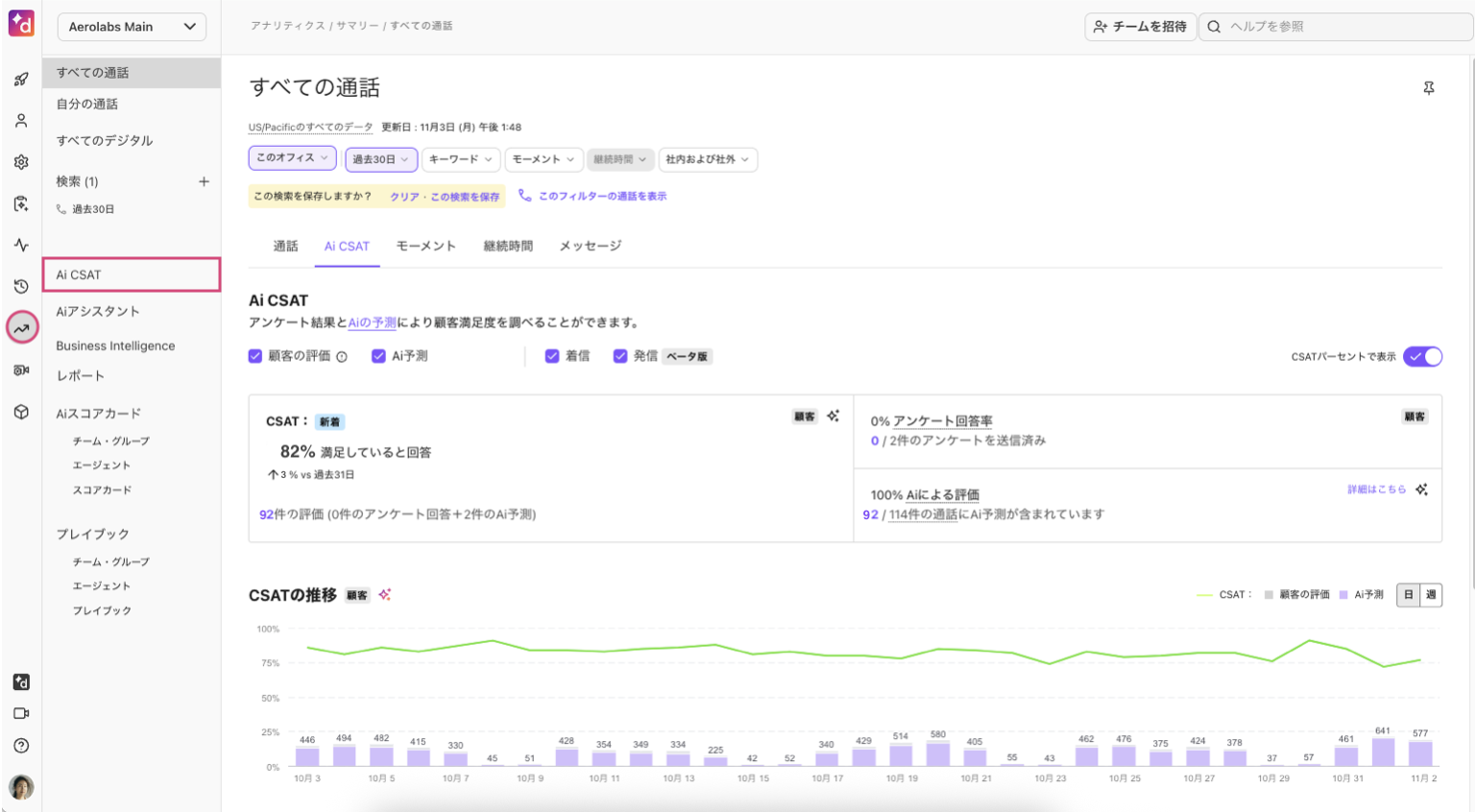Click the document badge icon in sidebar
The height and width of the screenshot is (812, 1475).
tap(21, 203)
